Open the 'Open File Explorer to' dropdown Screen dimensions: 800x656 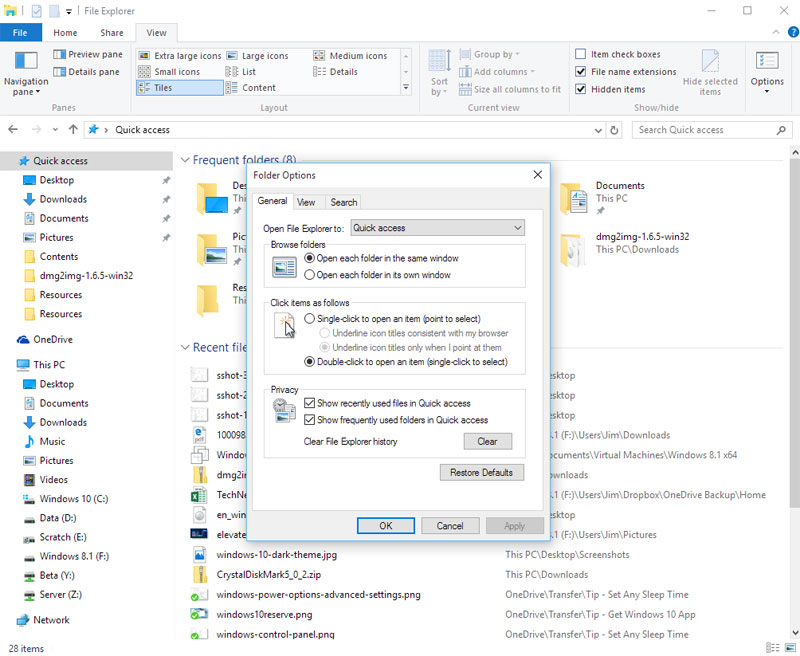pos(437,228)
